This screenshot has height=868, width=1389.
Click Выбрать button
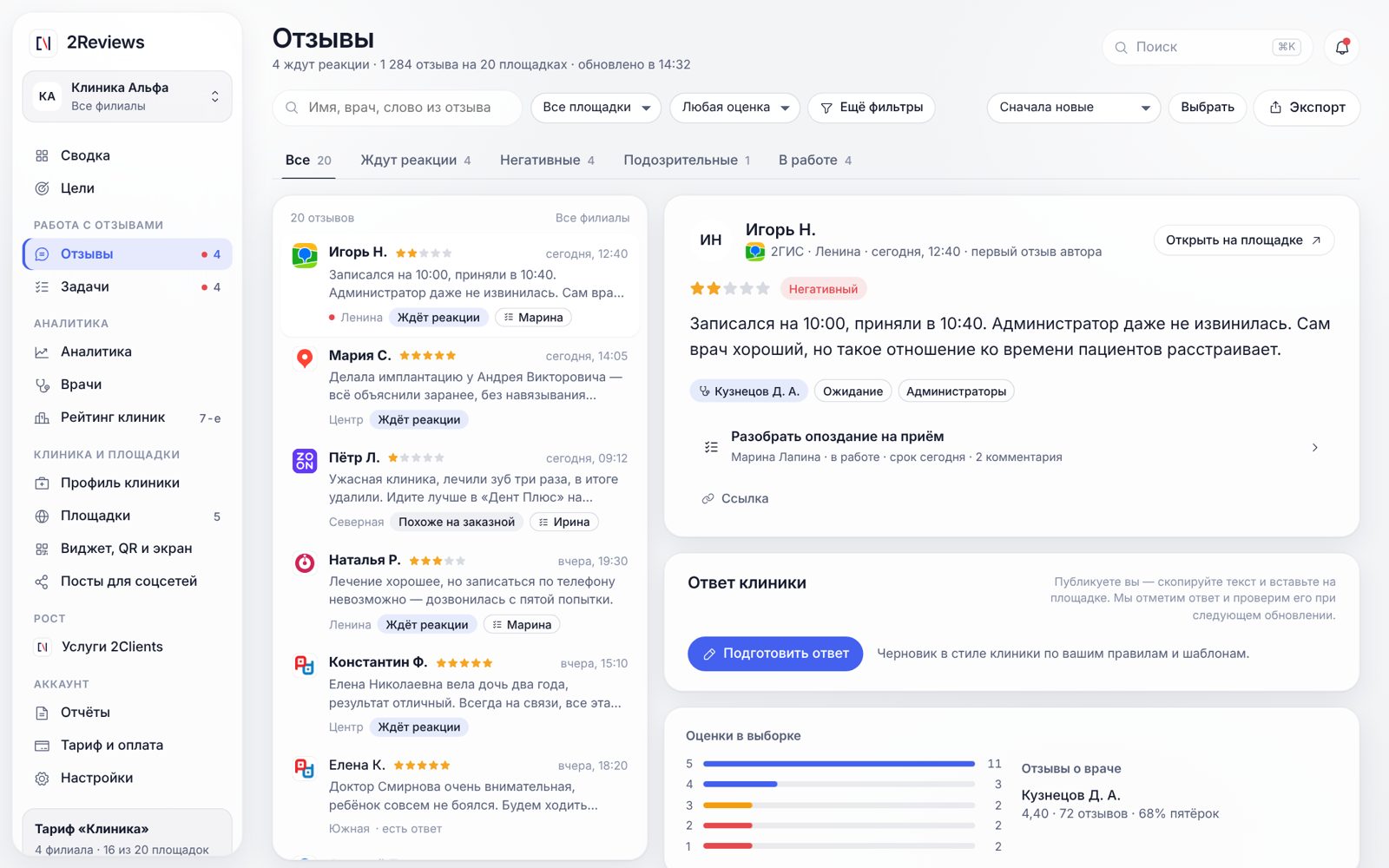pyautogui.click(x=1208, y=108)
